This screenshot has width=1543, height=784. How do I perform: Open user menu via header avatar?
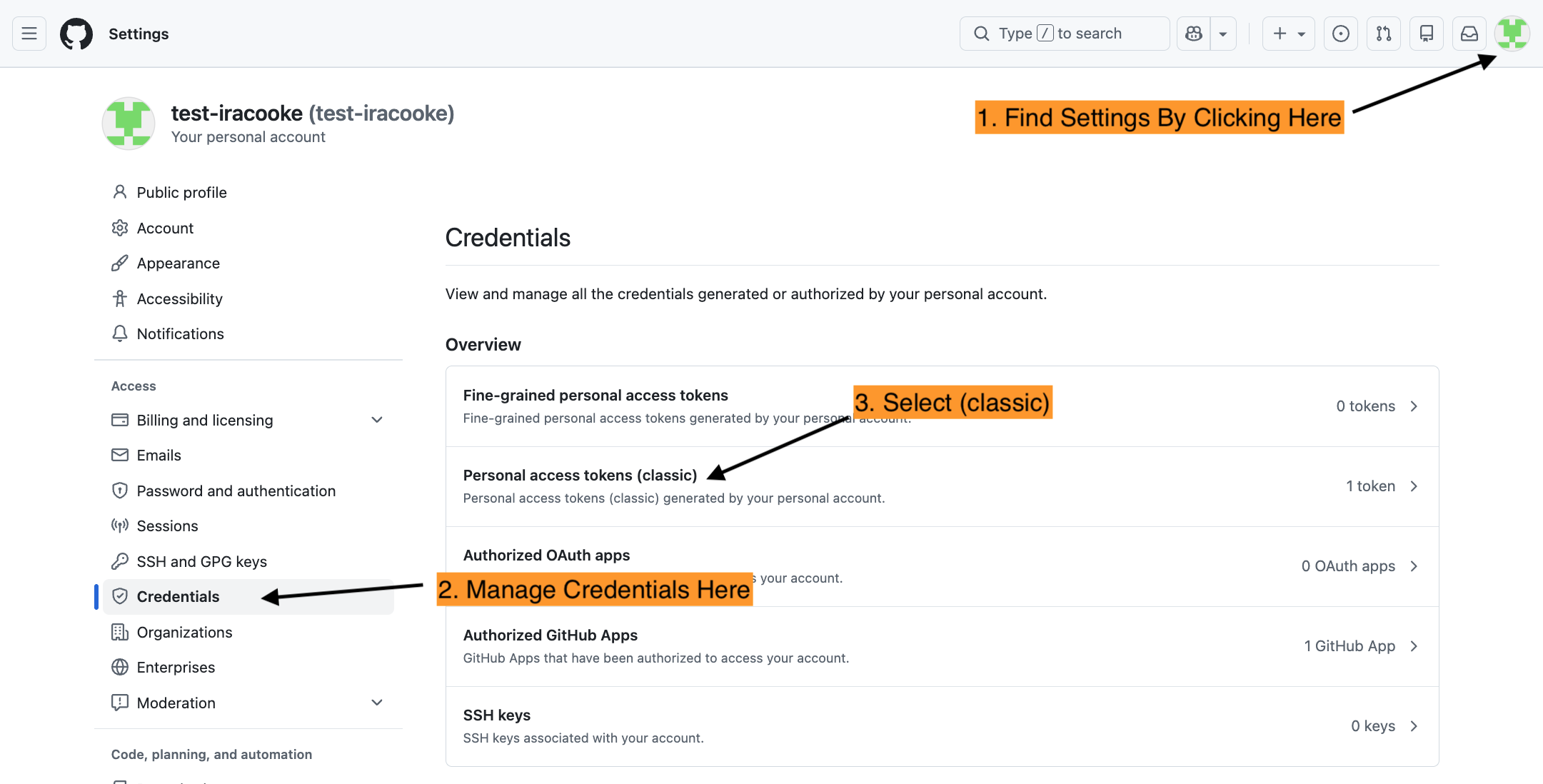1512,34
